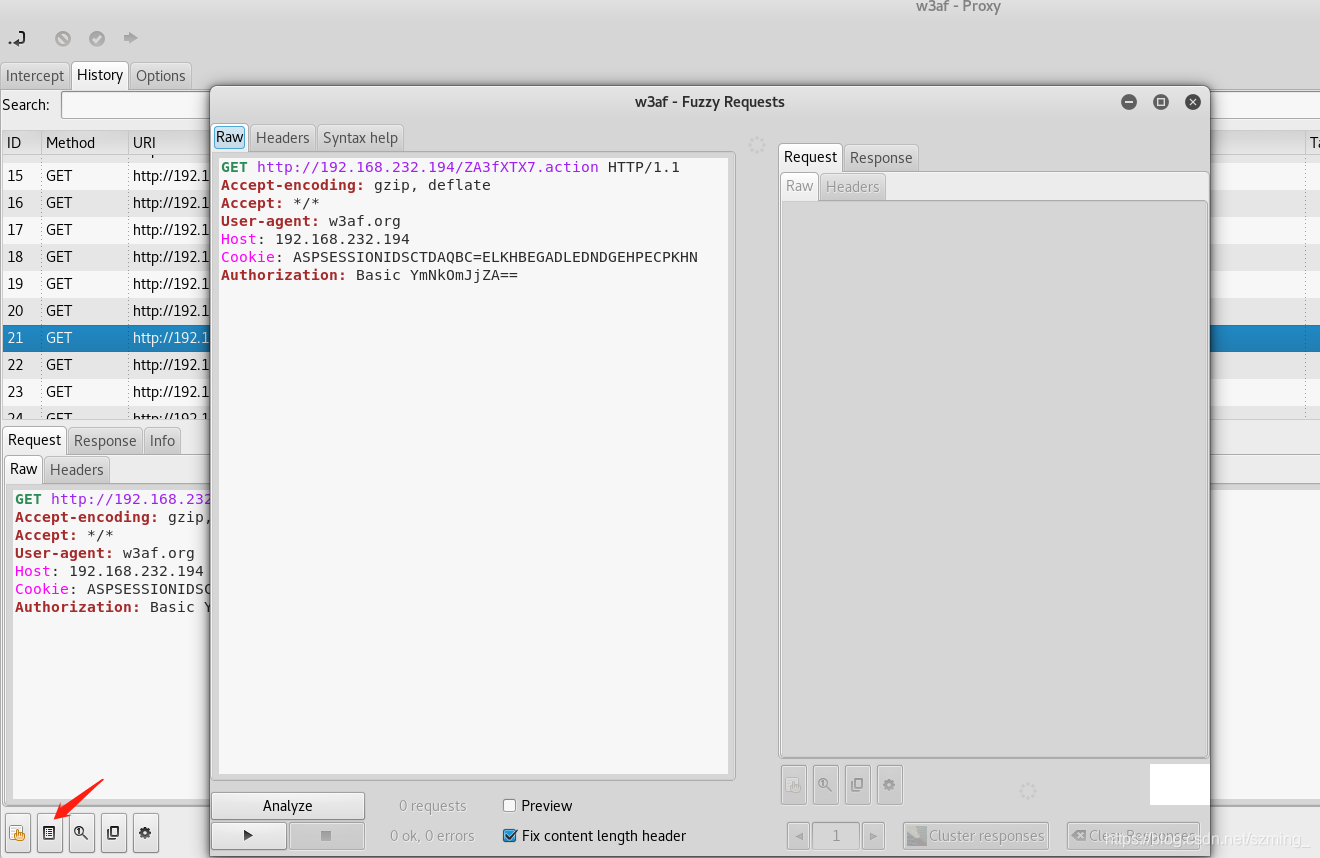Select the Request tab in Fuzzy results panel
Screen dimensions: 1320x858
click(x=810, y=157)
